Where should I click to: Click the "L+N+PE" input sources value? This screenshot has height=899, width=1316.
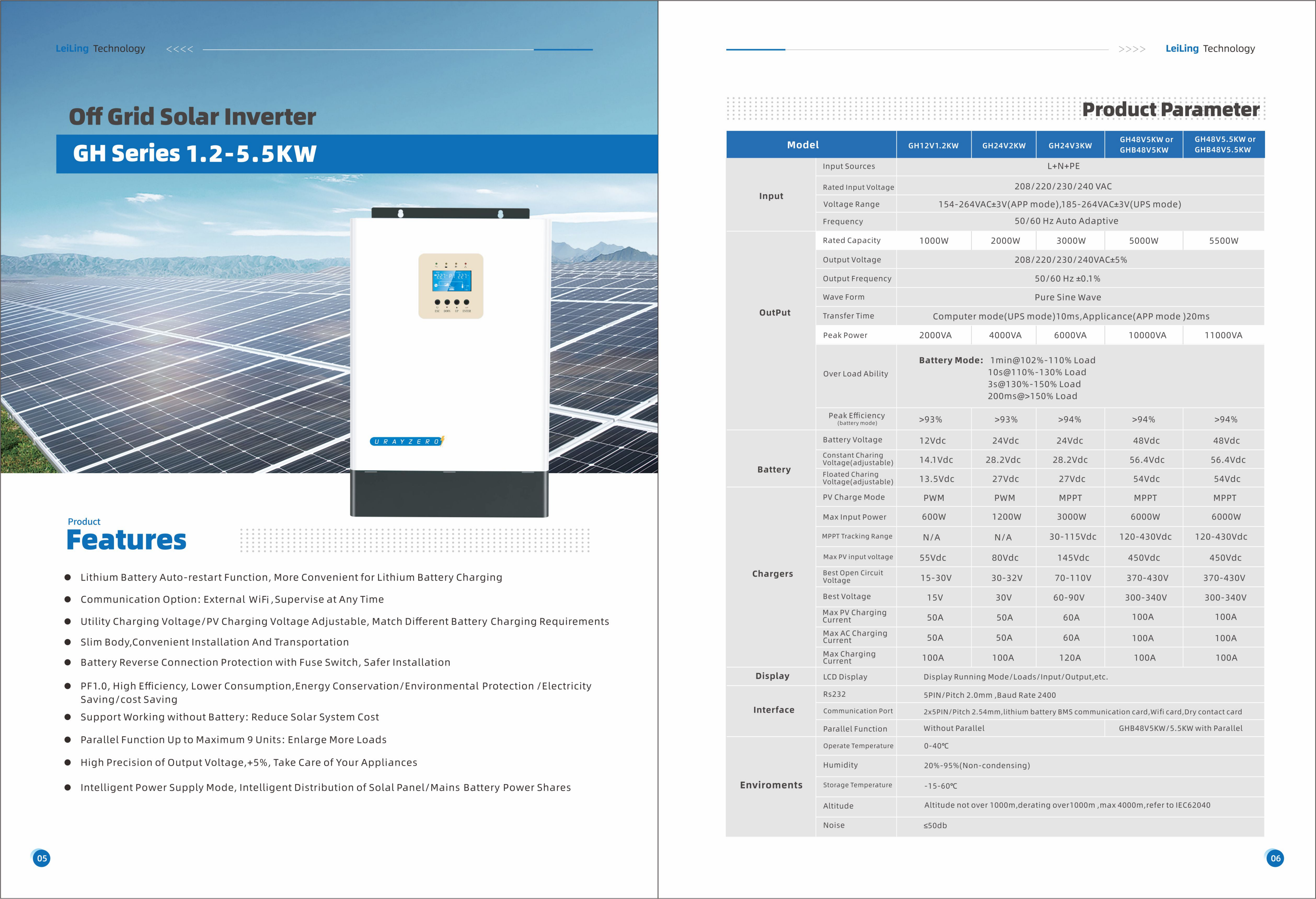[1063, 167]
